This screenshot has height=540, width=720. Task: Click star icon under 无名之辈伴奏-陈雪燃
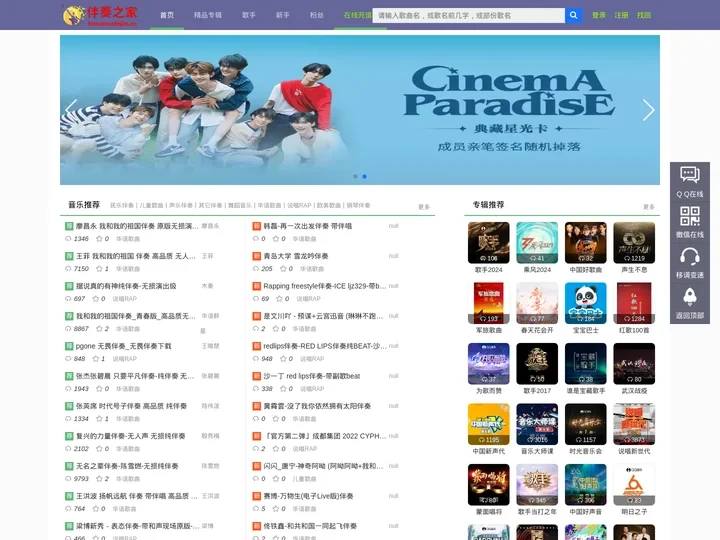pos(99,478)
